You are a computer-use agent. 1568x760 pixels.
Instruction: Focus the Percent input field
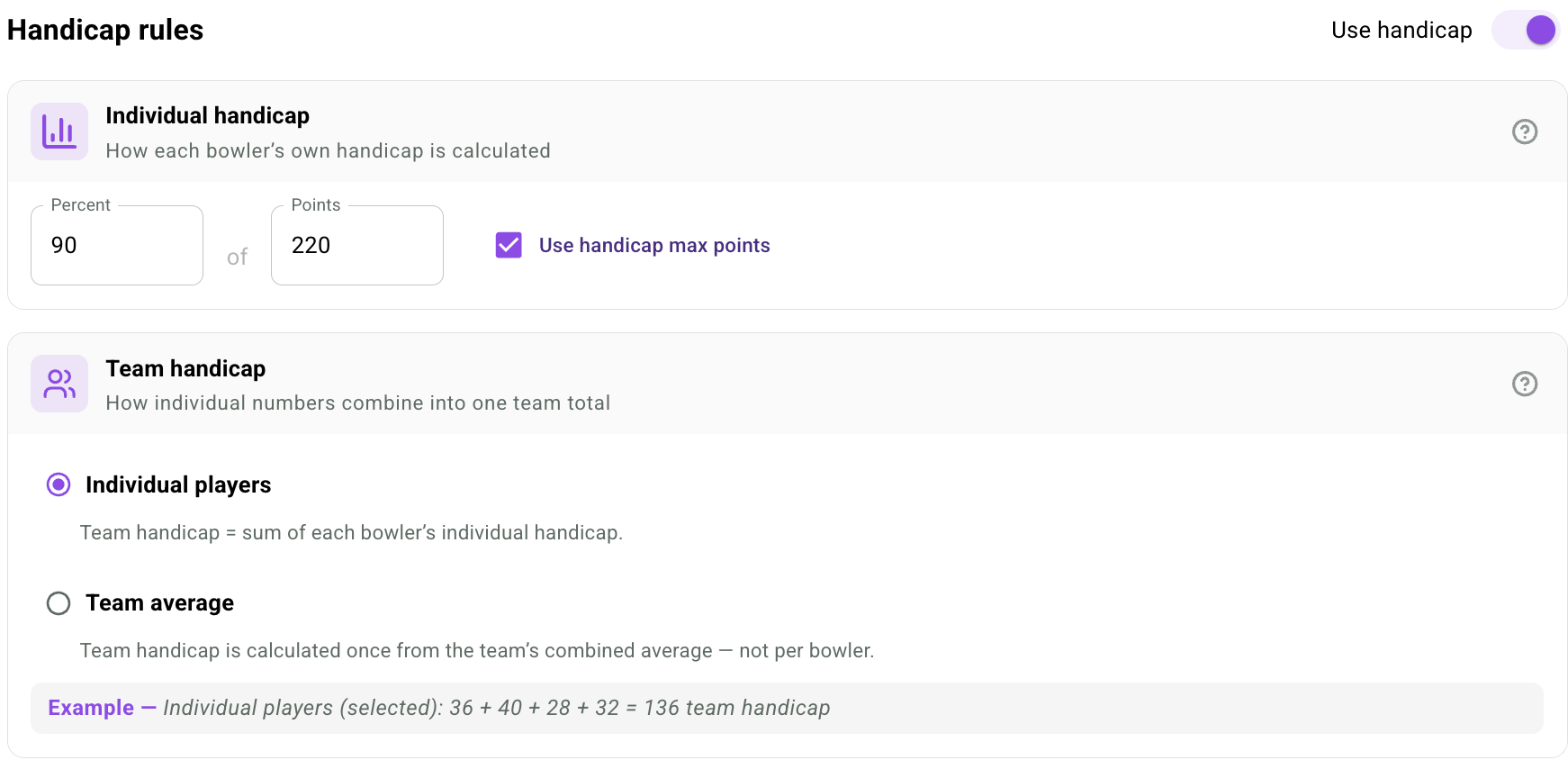point(117,245)
